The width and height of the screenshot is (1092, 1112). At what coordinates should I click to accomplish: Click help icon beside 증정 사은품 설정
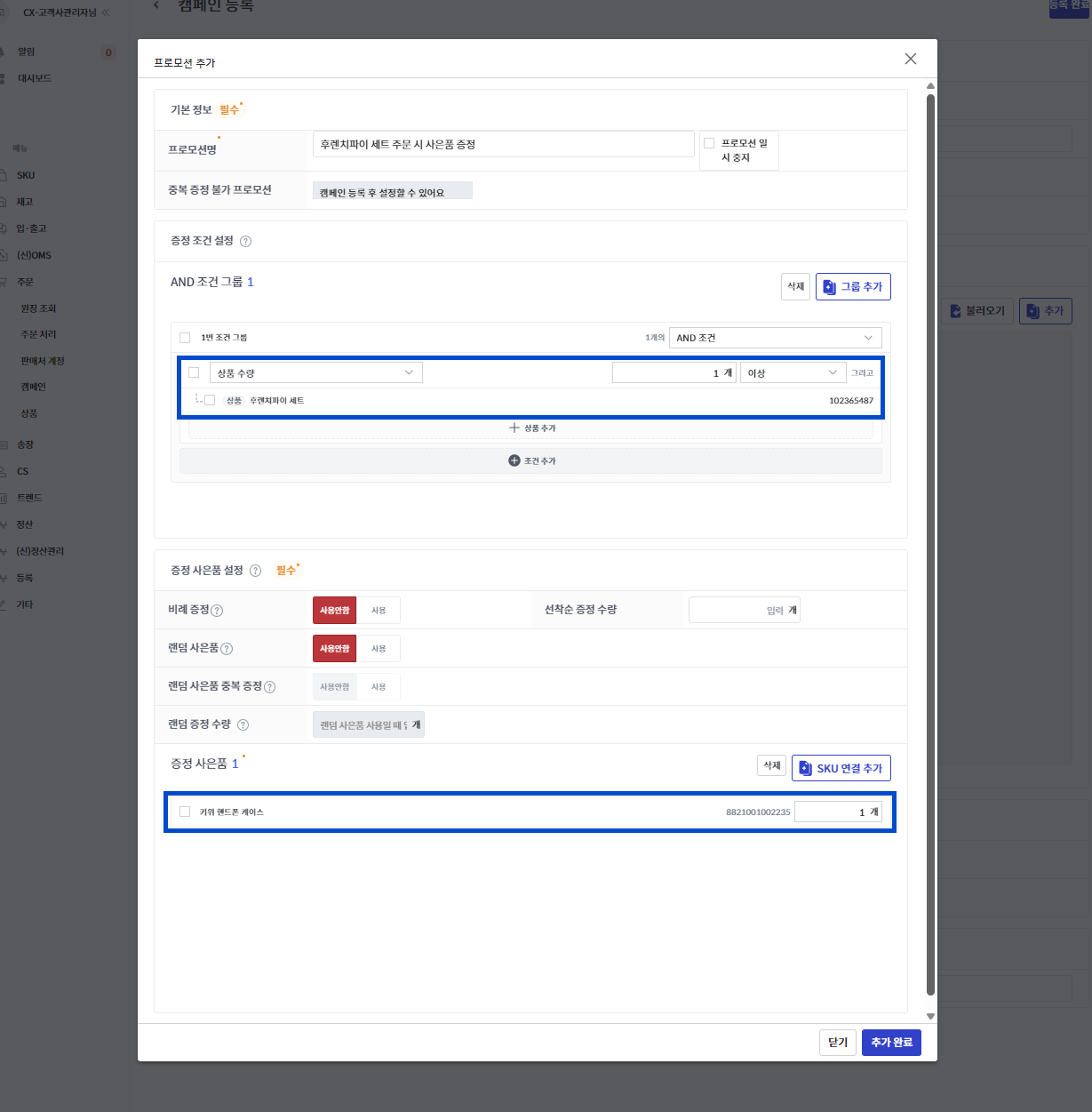coord(256,571)
